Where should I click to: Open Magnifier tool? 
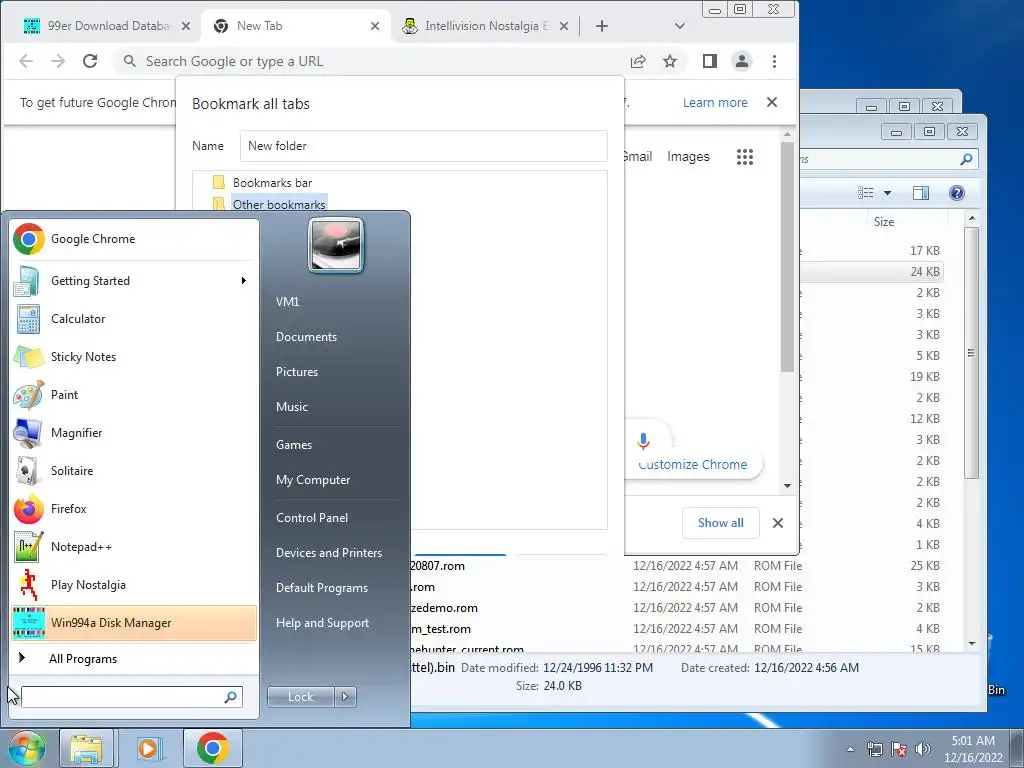pyautogui.click(x=134, y=433)
